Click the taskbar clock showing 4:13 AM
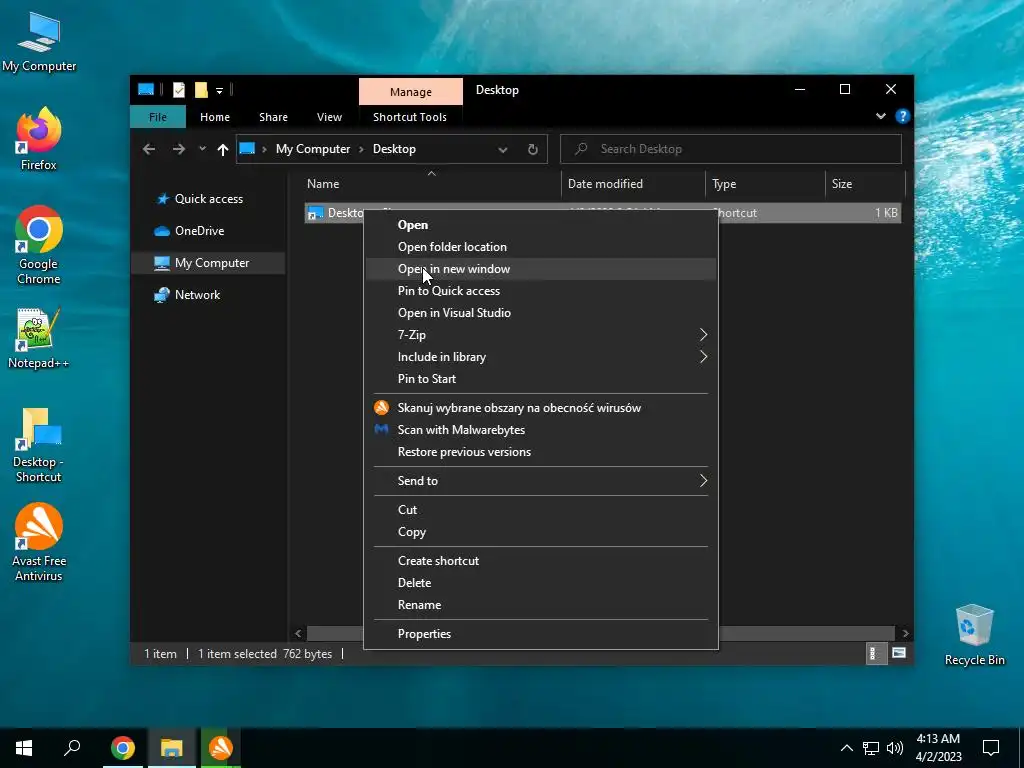This screenshot has width=1024, height=768. pos(938,748)
